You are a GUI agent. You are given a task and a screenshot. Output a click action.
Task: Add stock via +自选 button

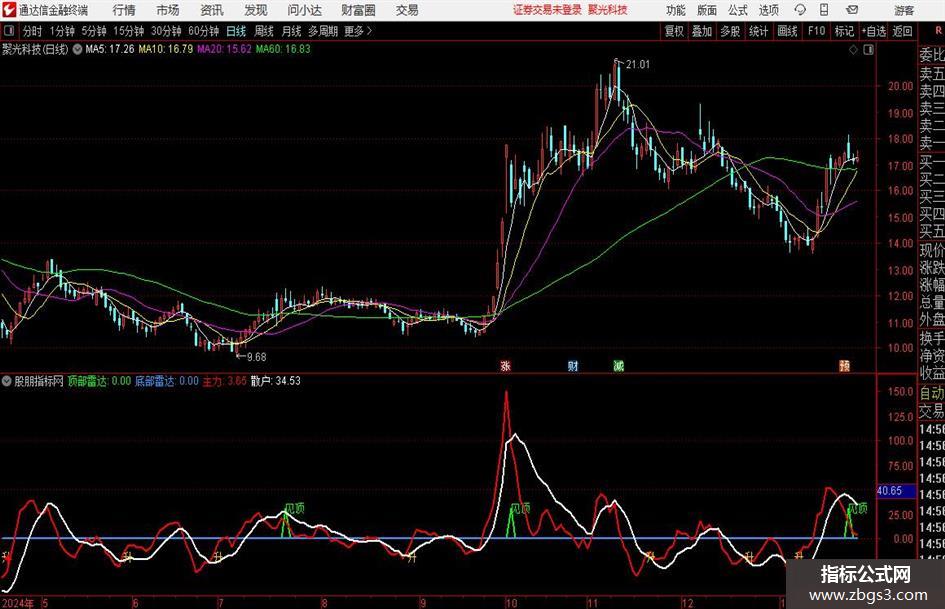click(x=873, y=31)
